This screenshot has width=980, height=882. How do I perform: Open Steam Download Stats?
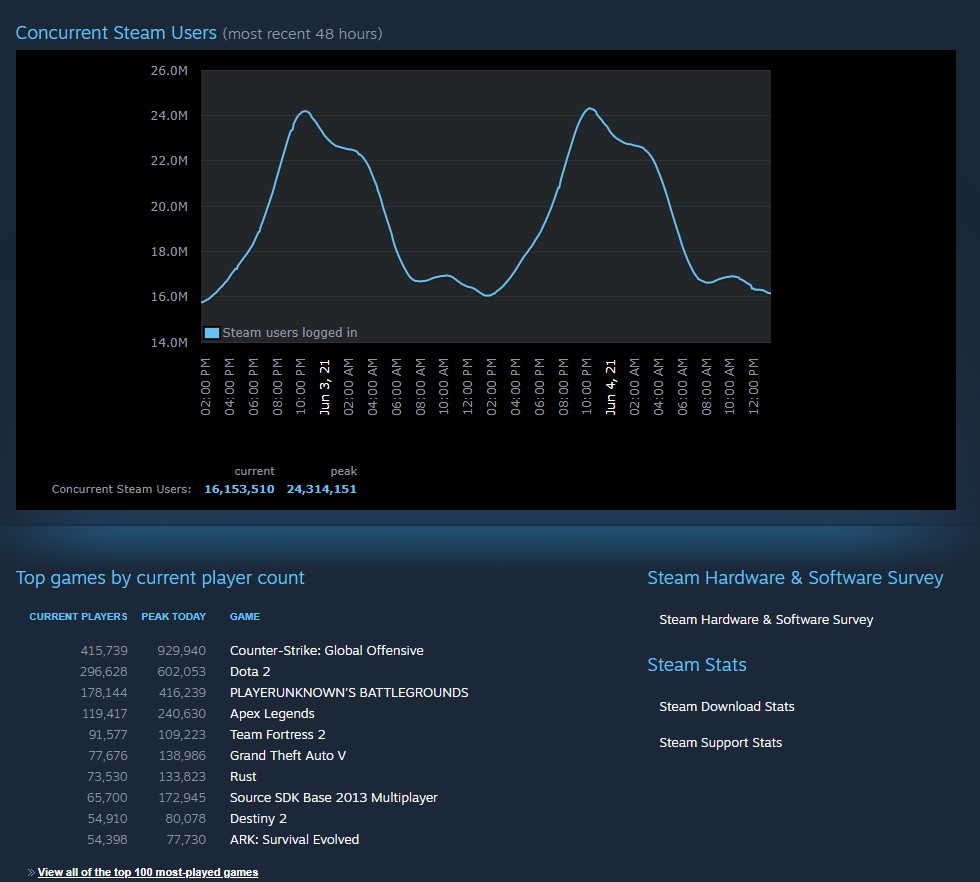pyautogui.click(x=727, y=706)
